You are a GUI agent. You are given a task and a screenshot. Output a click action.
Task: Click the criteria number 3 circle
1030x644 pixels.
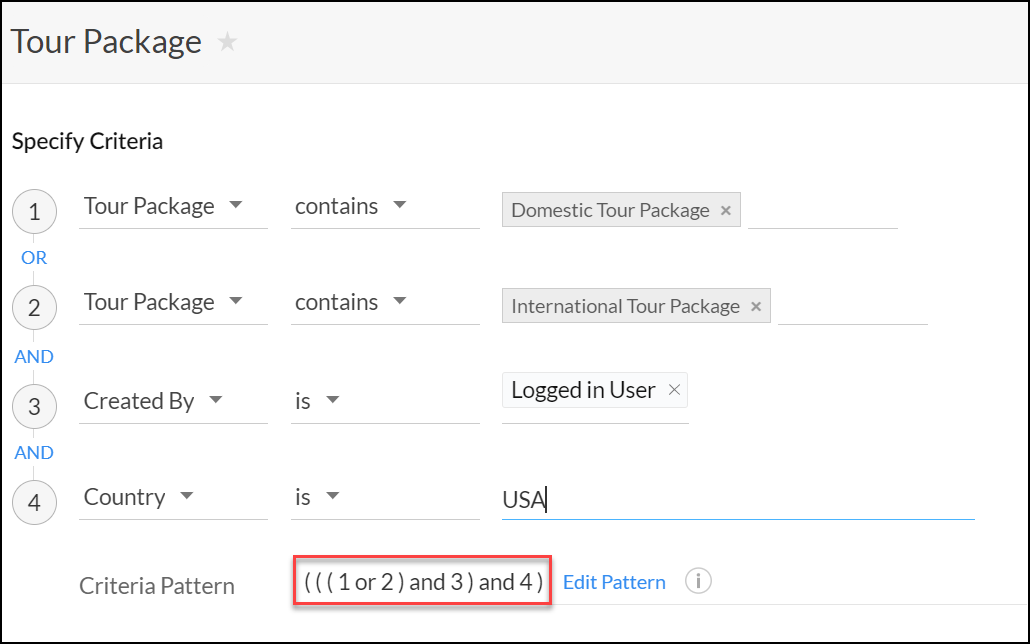pos(34,407)
